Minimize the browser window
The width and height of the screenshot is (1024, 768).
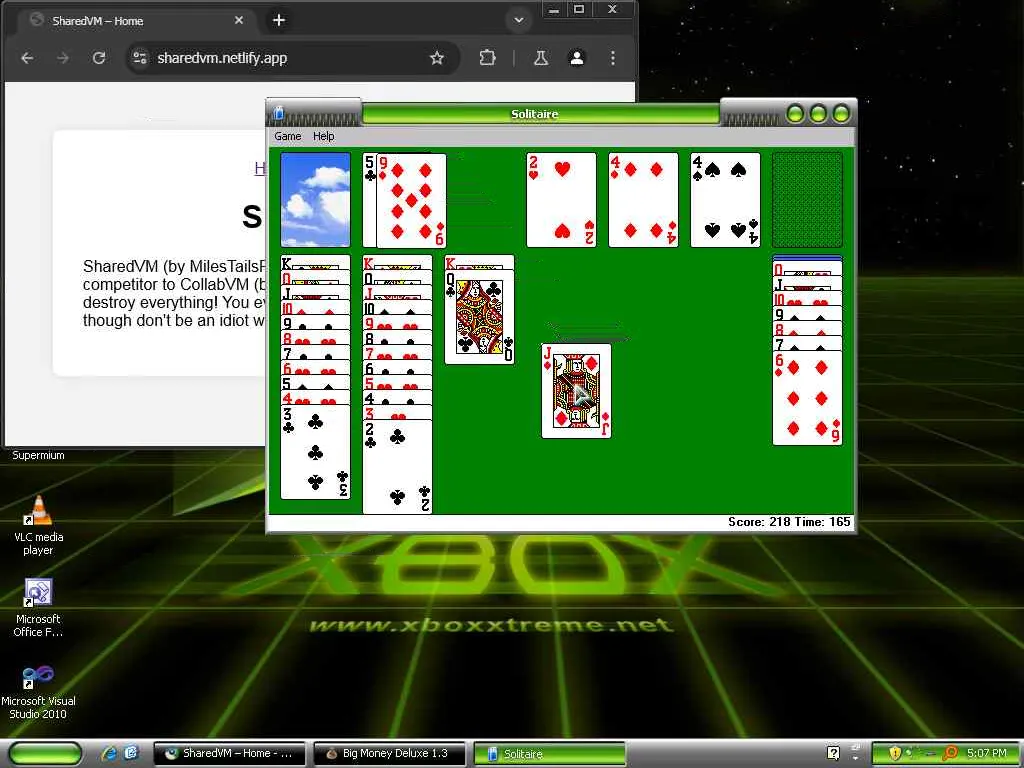554,10
